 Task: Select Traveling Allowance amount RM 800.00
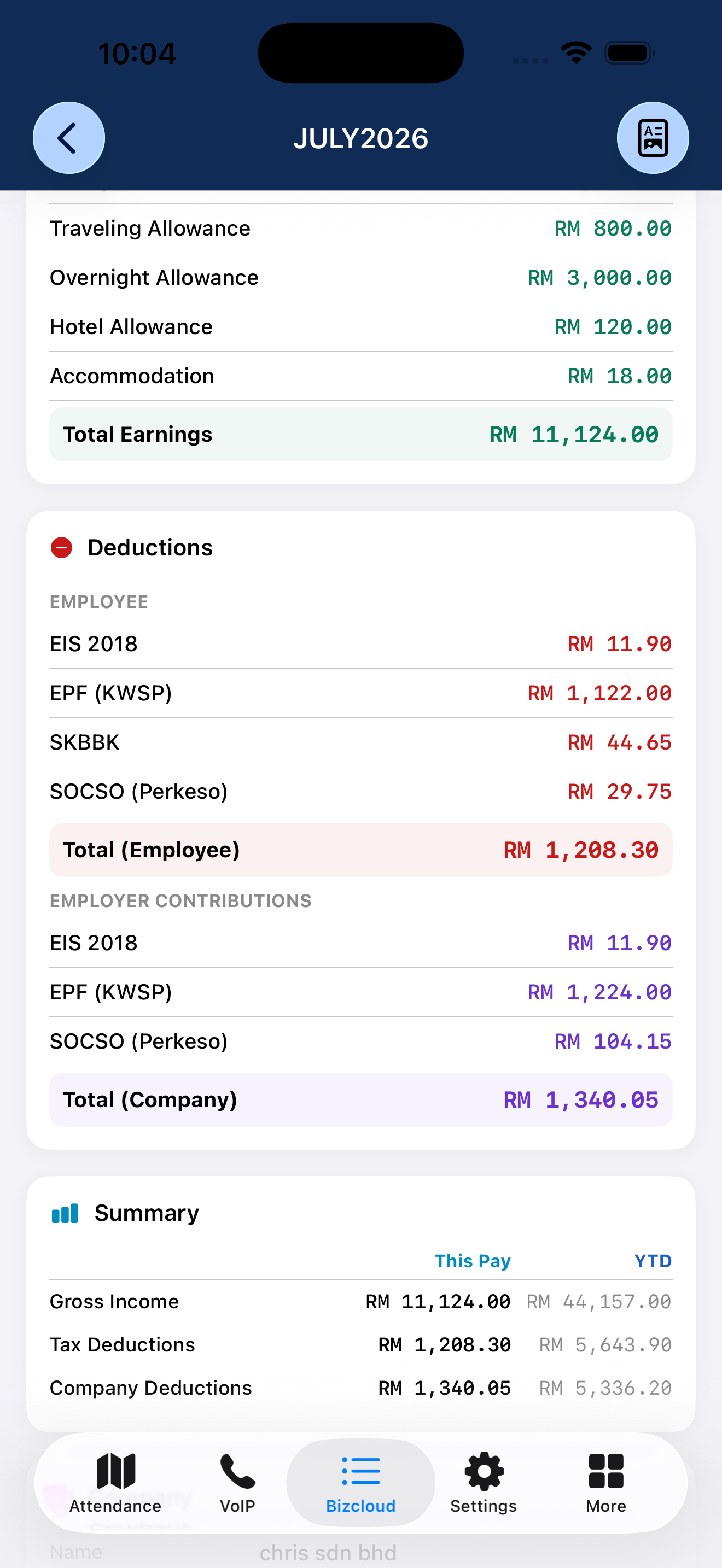coord(613,229)
